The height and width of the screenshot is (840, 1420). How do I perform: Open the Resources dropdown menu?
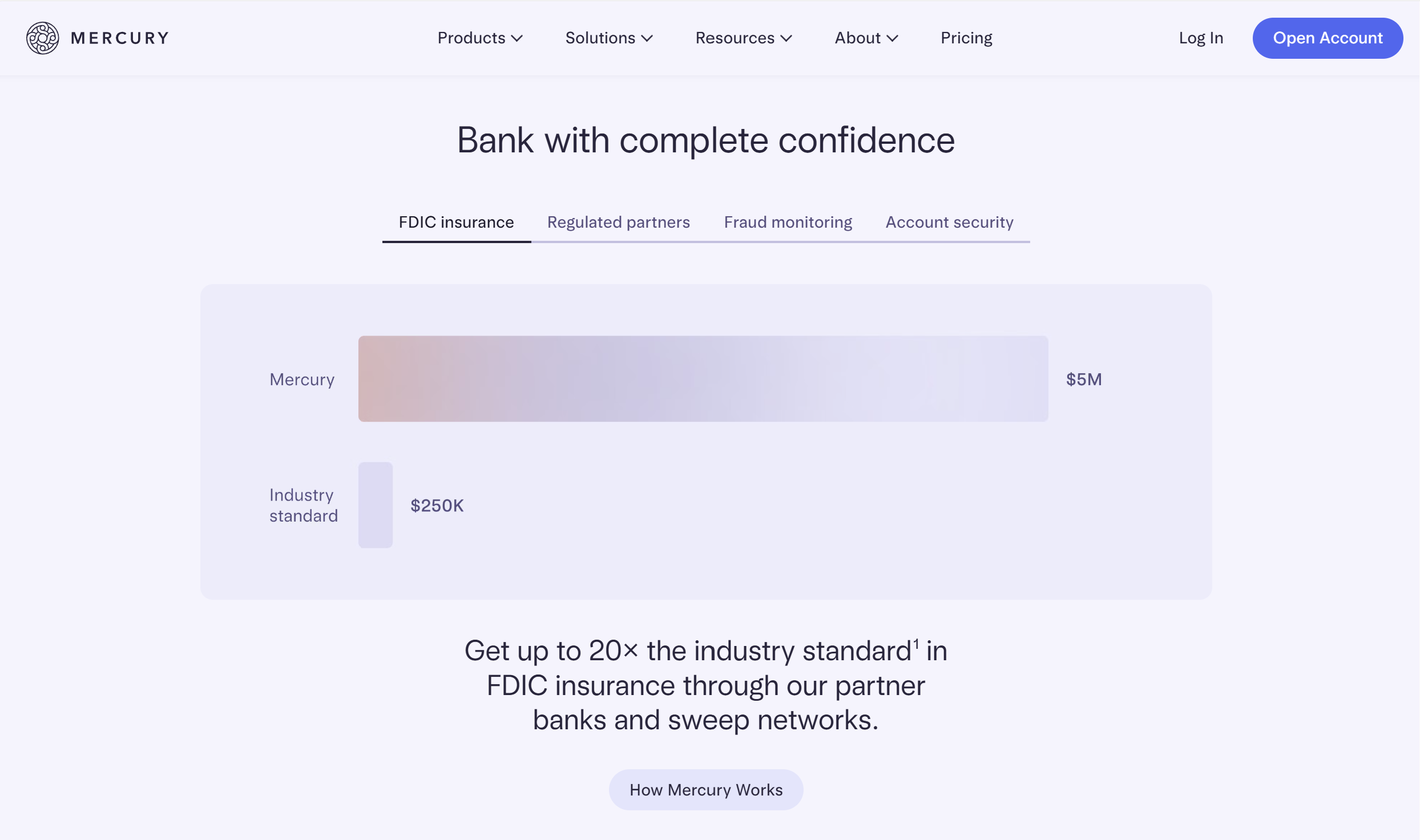point(744,38)
